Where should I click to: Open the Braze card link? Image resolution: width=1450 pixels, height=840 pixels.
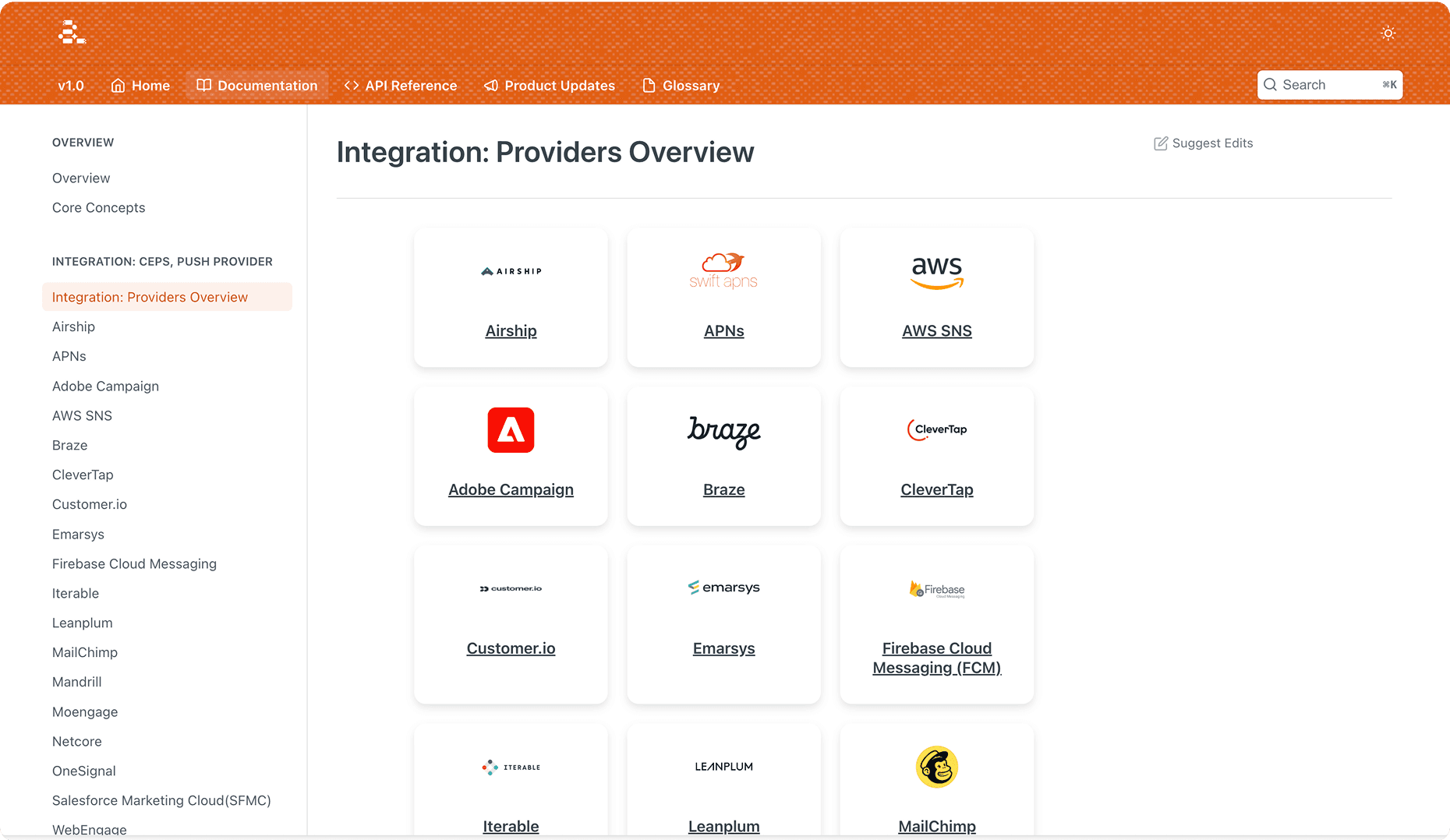723,490
